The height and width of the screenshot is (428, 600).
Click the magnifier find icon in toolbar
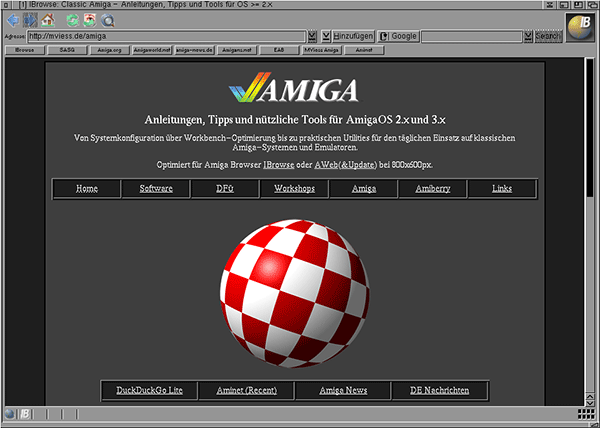point(108,20)
